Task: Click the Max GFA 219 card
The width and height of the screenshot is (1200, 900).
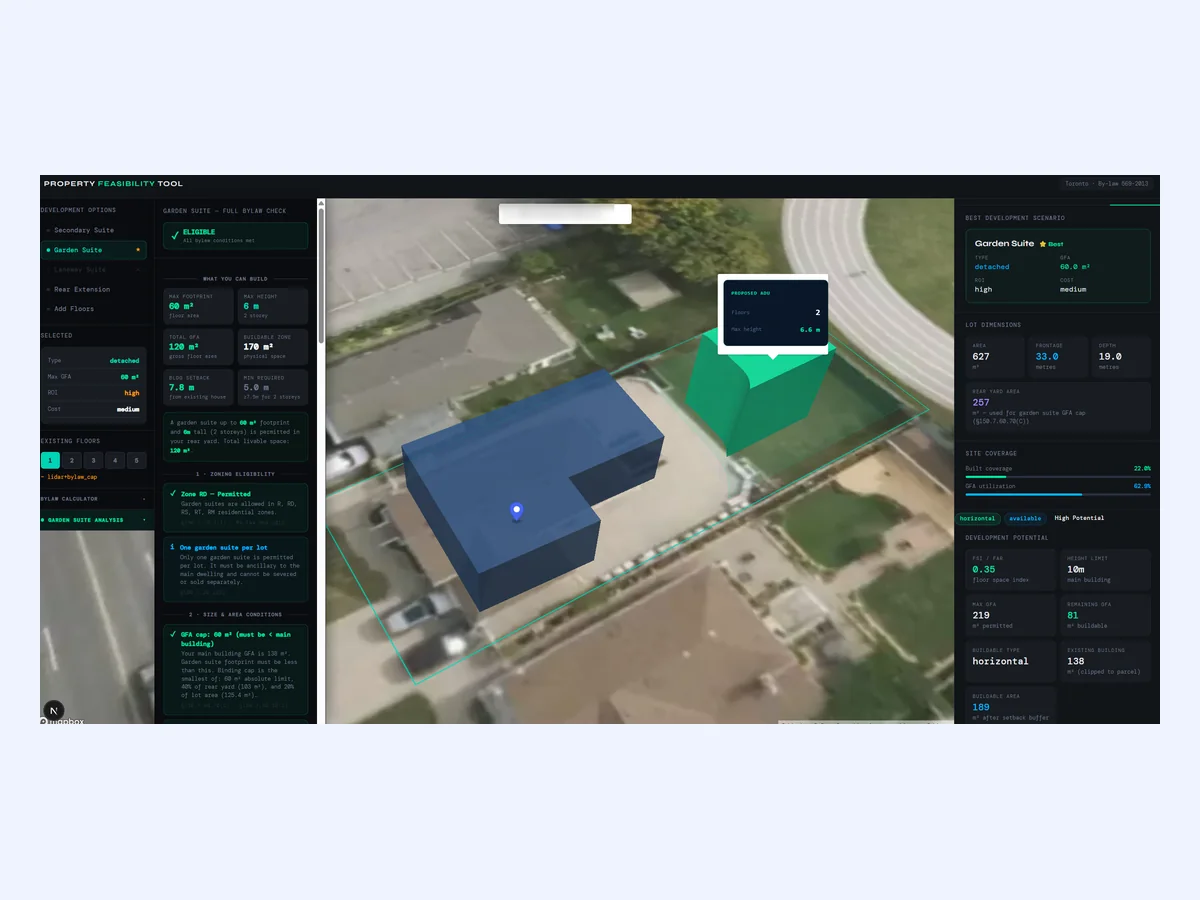Action: pos(1010,615)
